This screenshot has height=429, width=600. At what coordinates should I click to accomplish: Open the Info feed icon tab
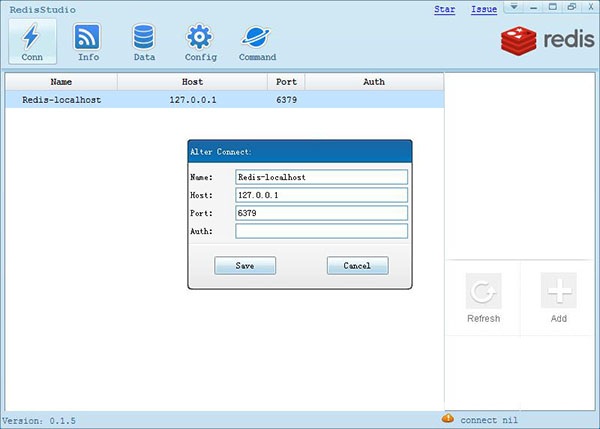point(88,42)
